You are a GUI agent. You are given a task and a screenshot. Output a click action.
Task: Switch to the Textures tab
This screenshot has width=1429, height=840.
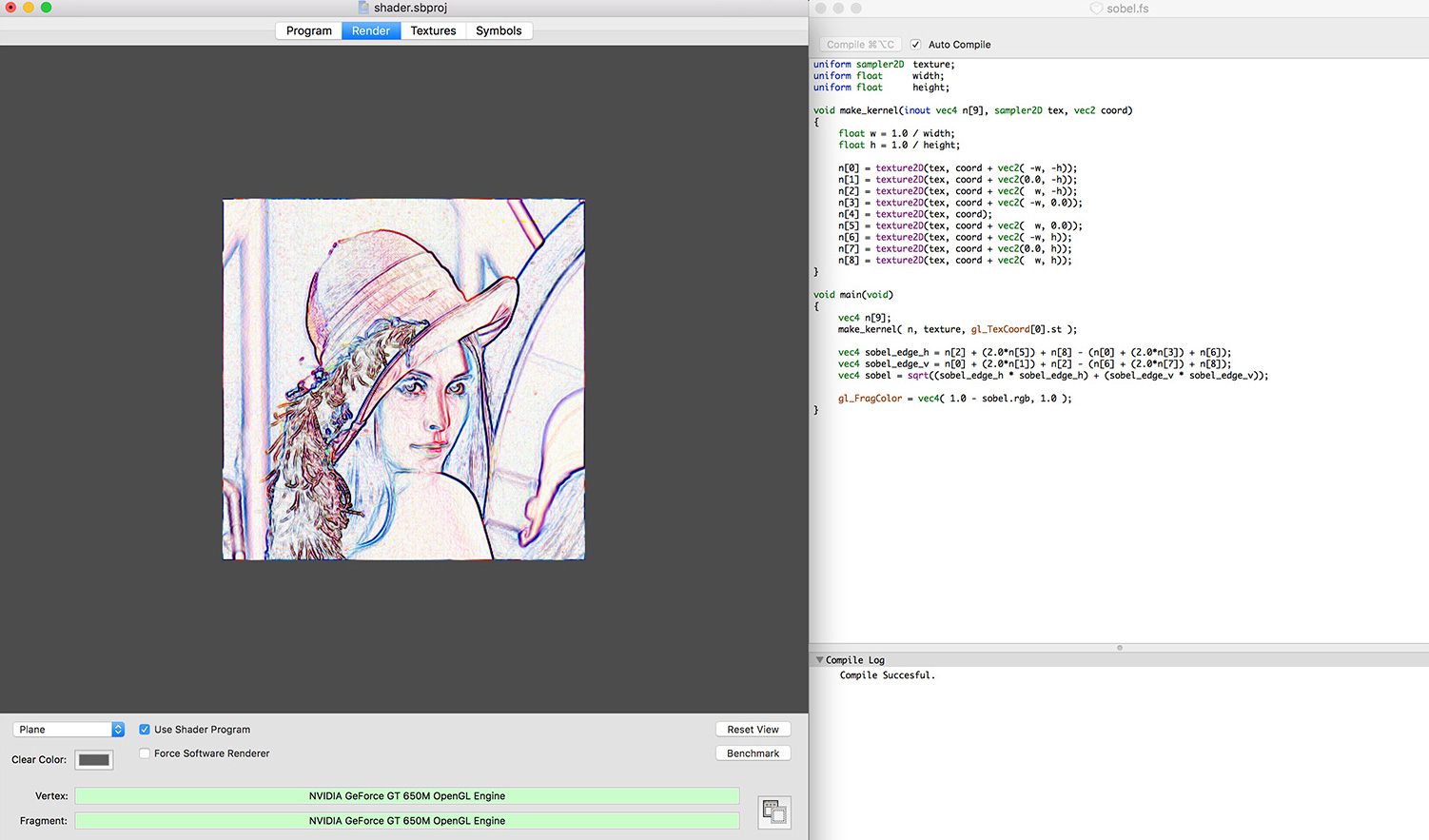point(433,30)
